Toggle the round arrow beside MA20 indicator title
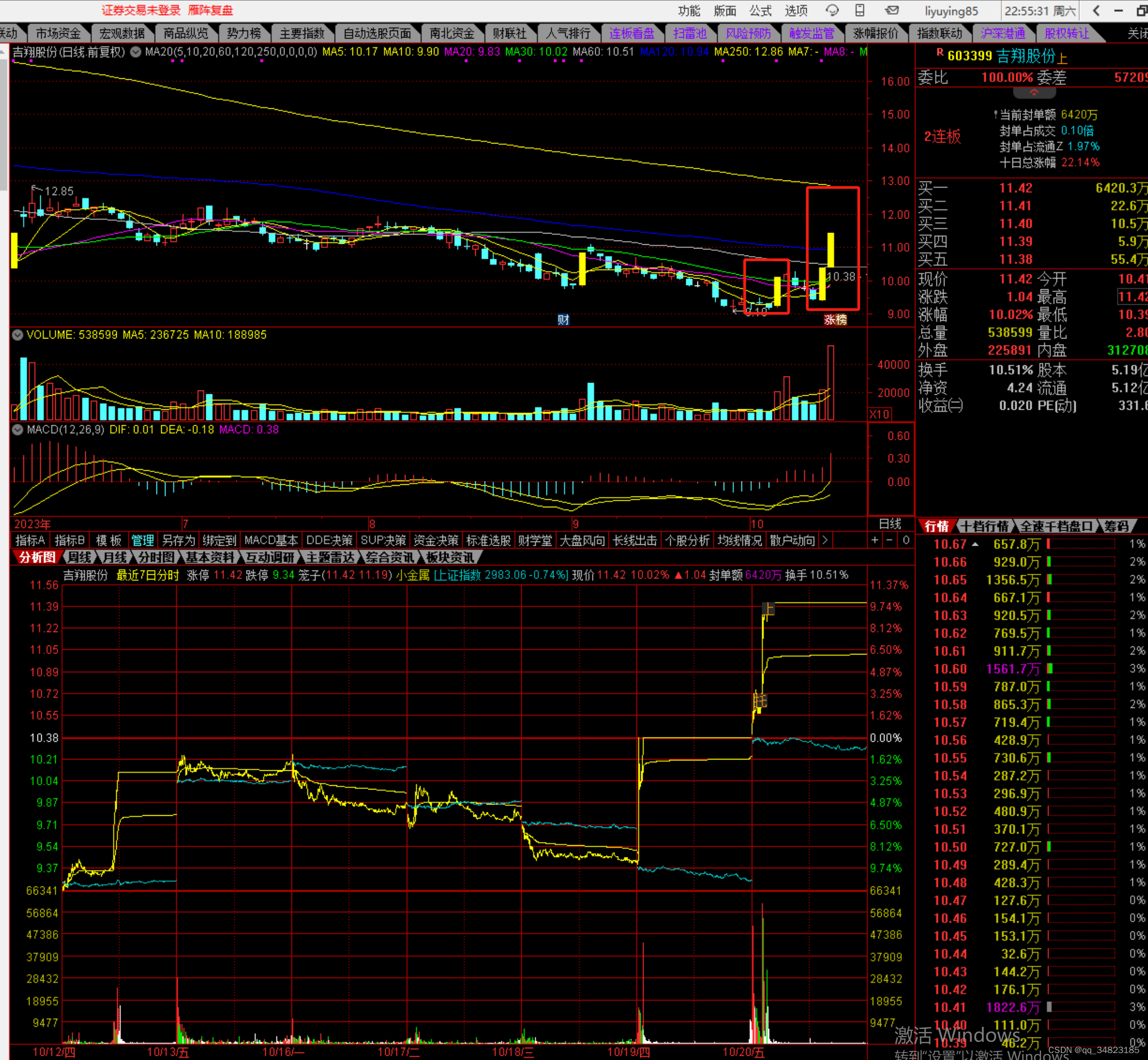The image size is (1148, 1060). (136, 52)
